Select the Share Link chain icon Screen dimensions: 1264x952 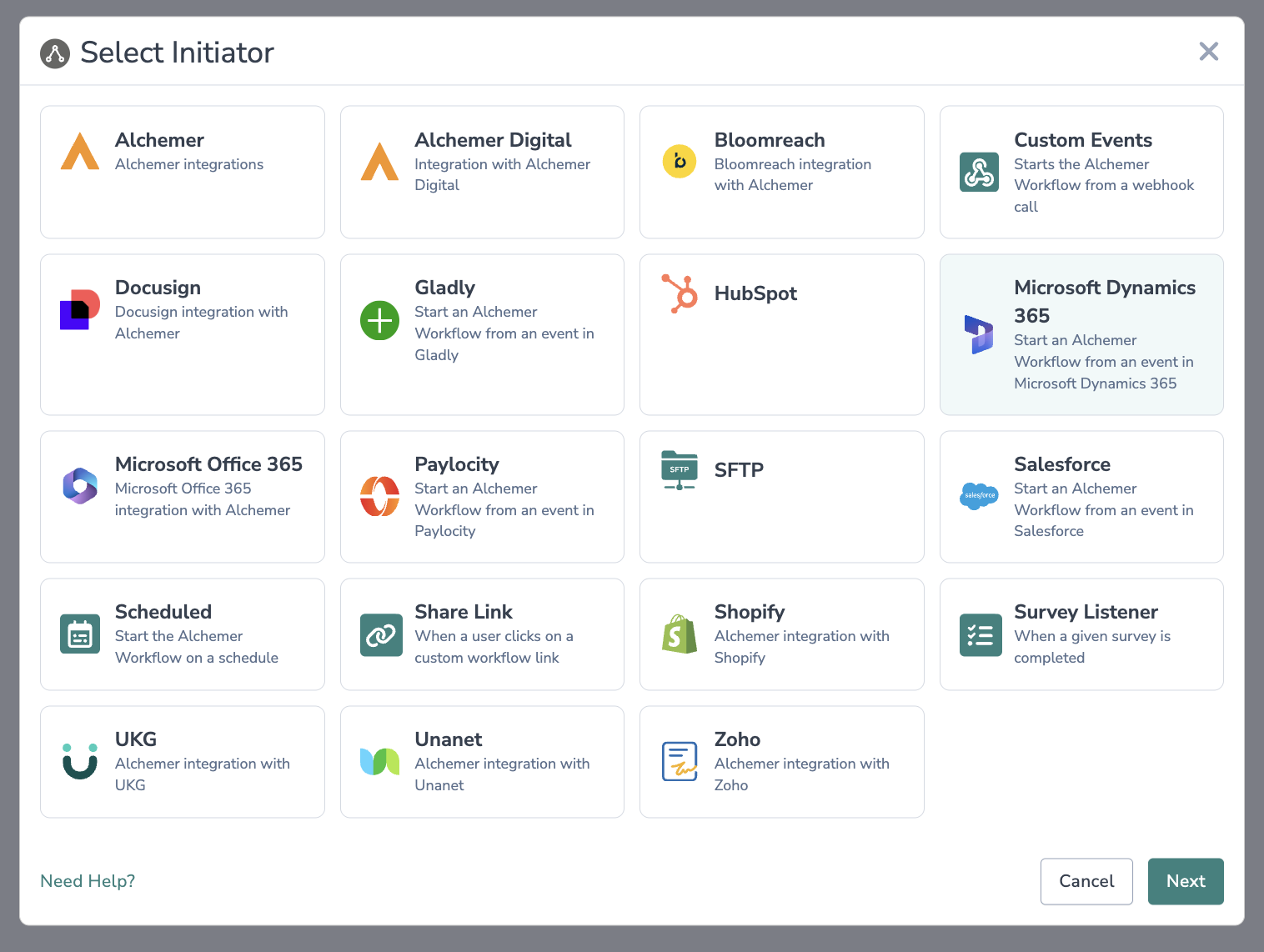380,634
